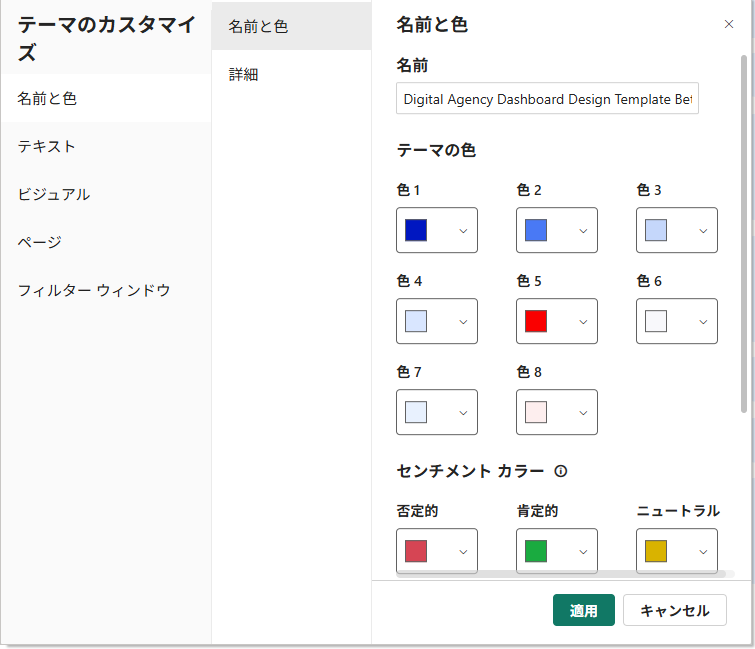755x649 pixels.
Task: Open the 色 1 color dropdown
Action: (x=437, y=230)
